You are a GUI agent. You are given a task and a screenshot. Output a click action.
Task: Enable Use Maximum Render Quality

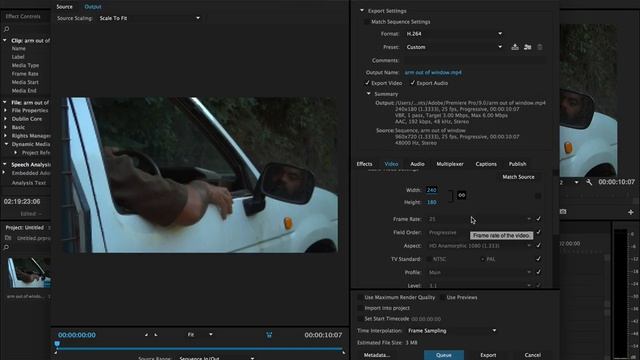tap(360, 298)
